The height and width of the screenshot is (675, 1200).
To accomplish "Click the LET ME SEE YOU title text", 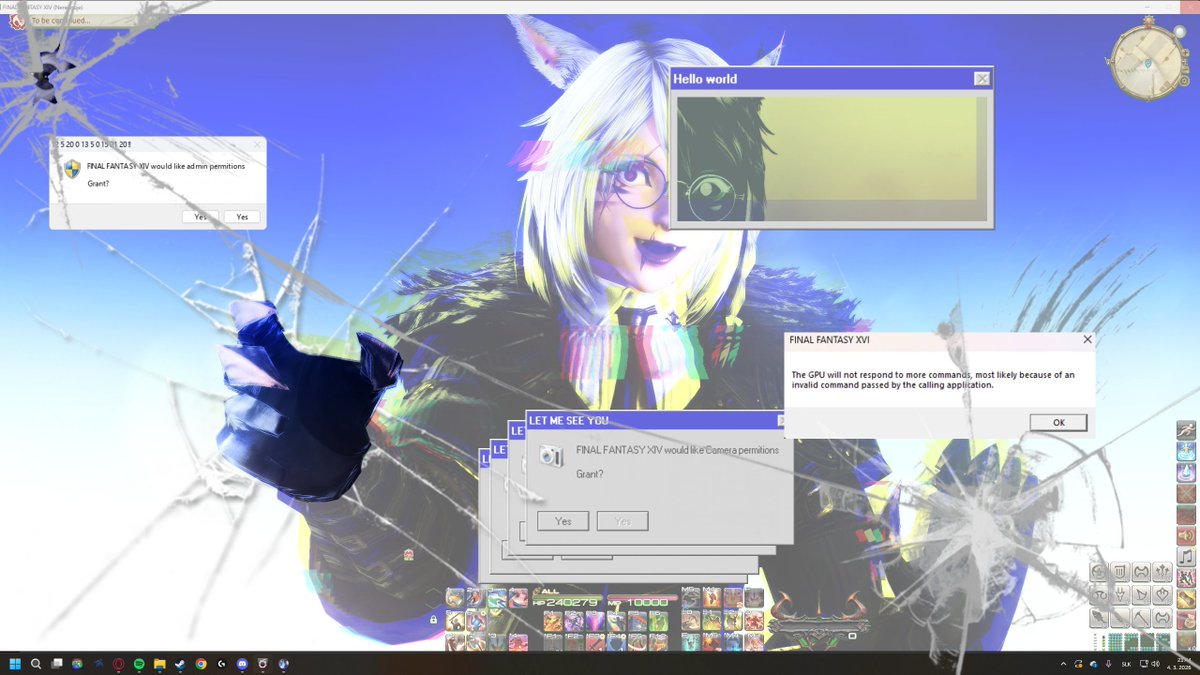I will coord(569,420).
